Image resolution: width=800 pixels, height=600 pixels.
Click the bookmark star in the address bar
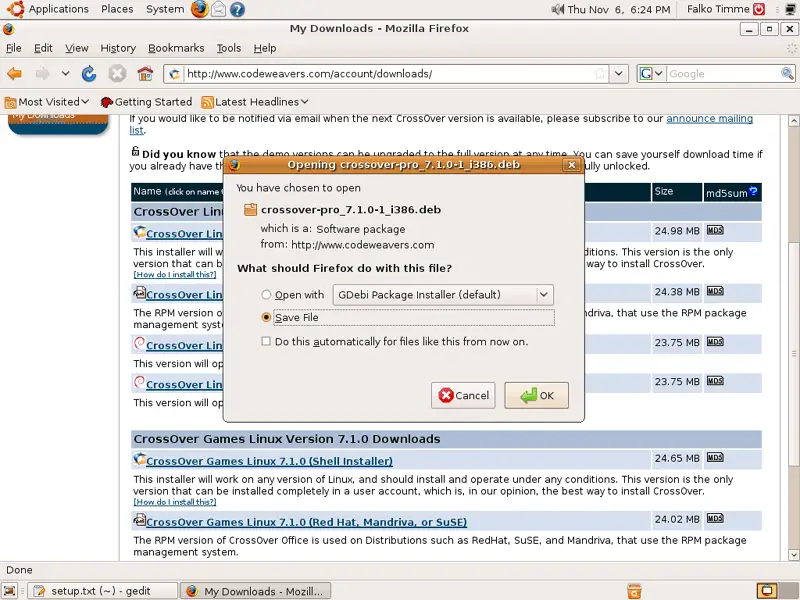click(600, 73)
